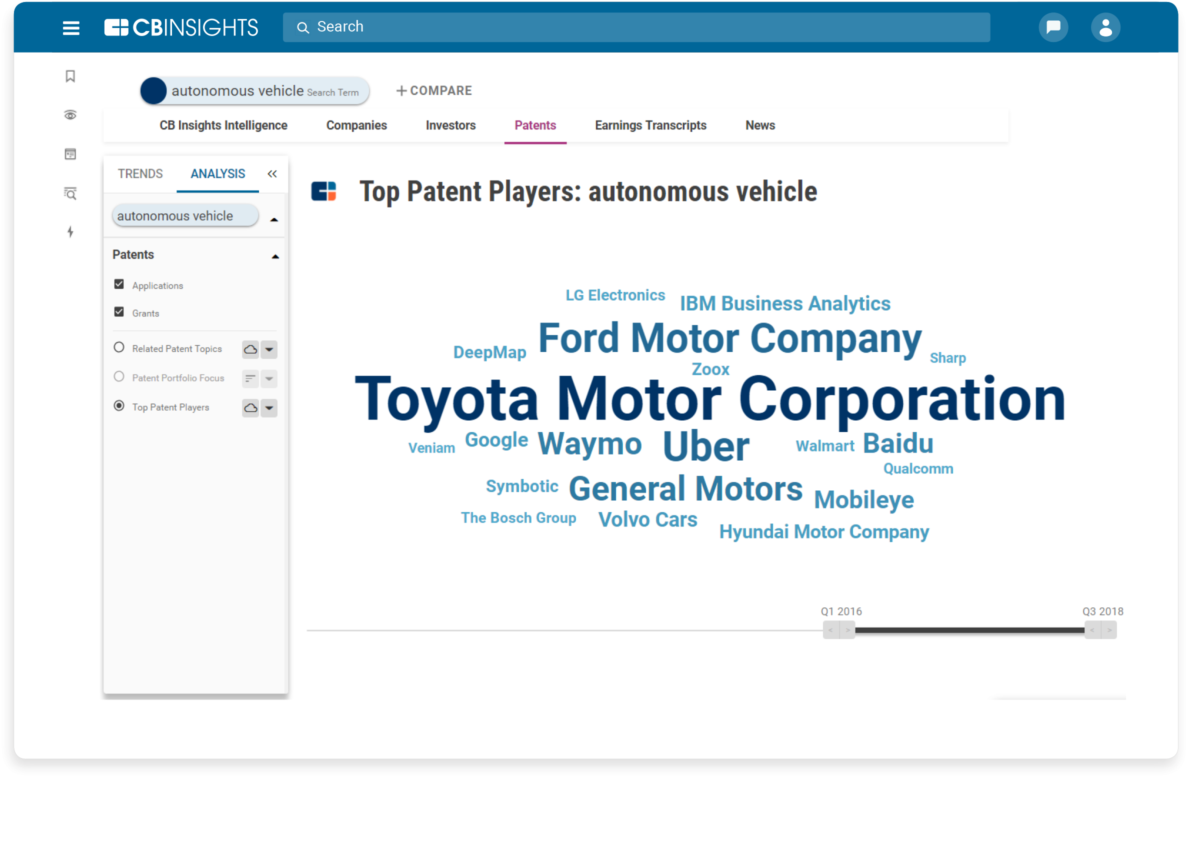Click the dark timeline range bar
Viewport: 1190px width, 850px height.
970,630
